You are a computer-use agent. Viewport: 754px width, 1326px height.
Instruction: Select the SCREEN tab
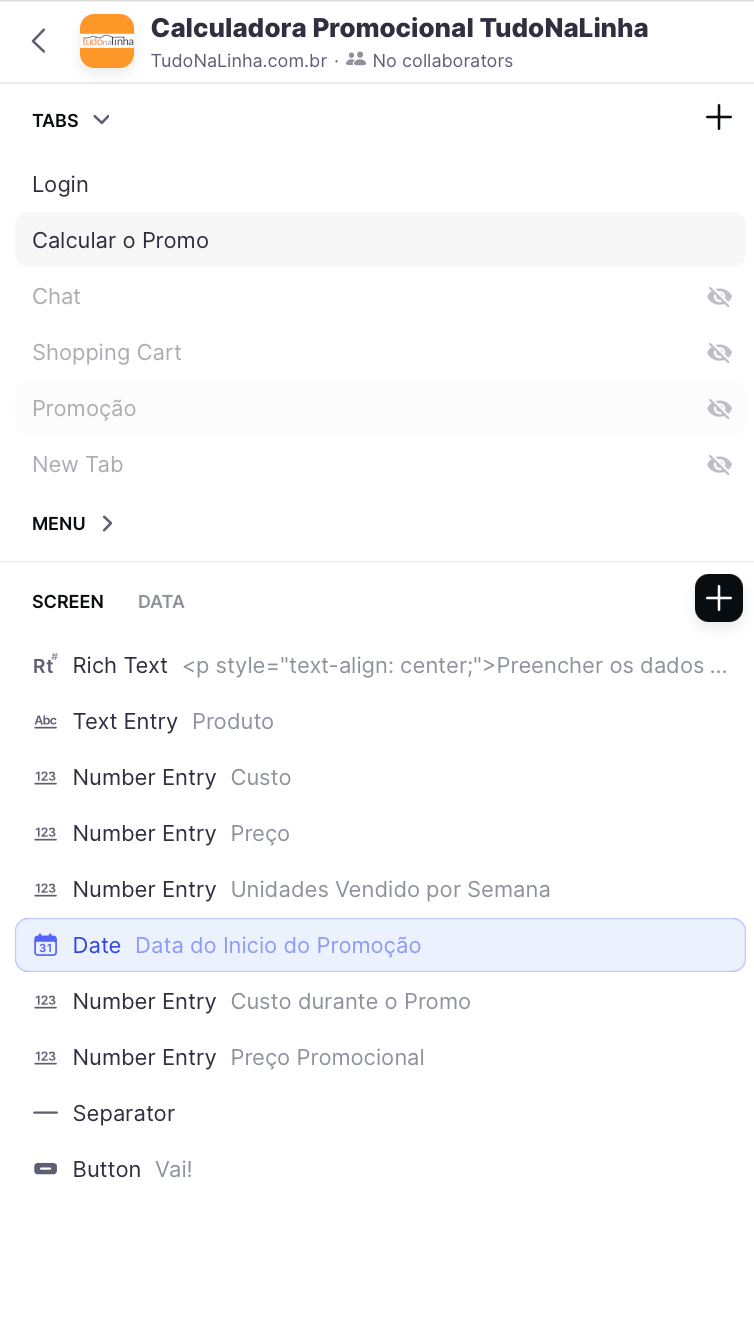pyautogui.click(x=68, y=601)
